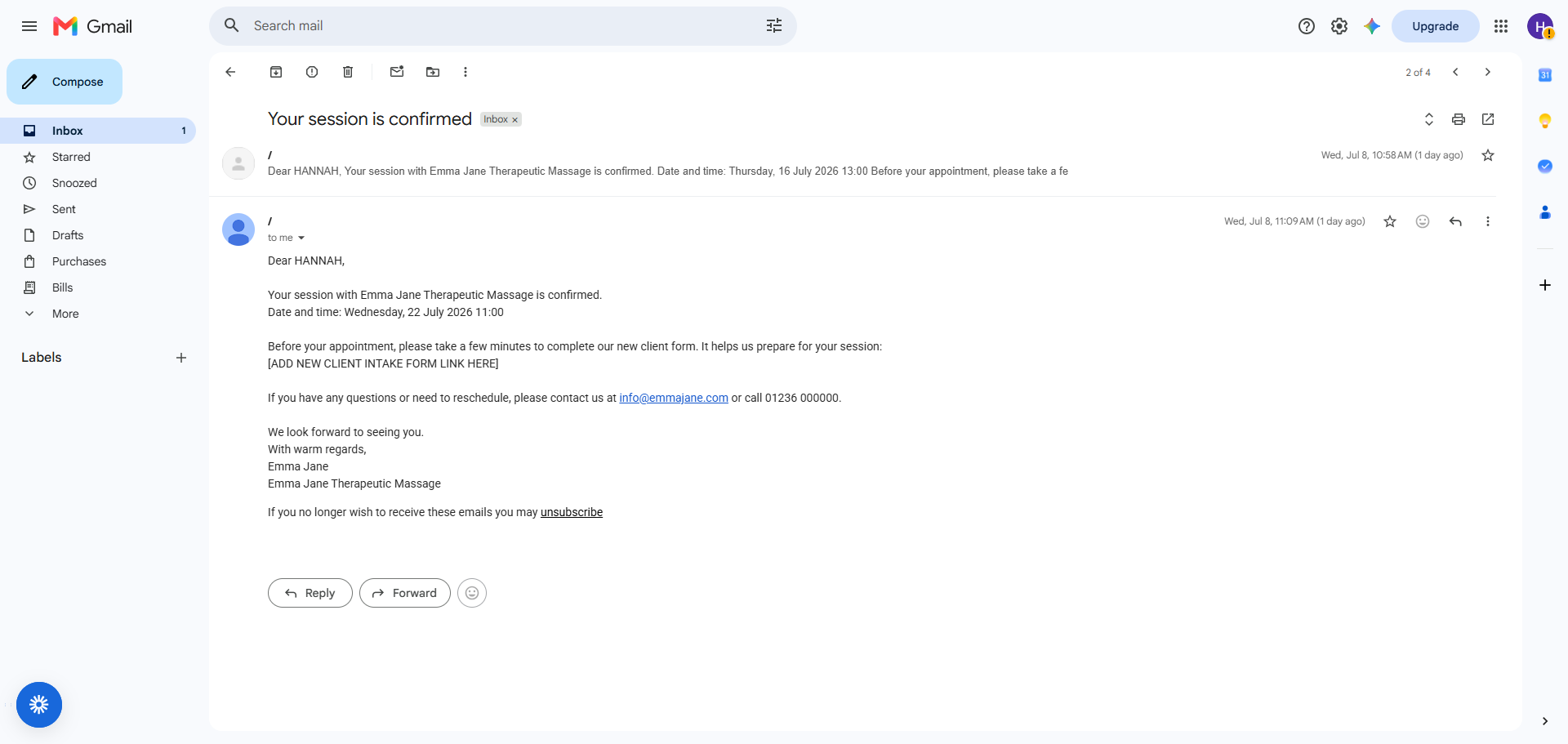Open the Inbox folder
Screen dimensions: 1568x744
(98, 131)
